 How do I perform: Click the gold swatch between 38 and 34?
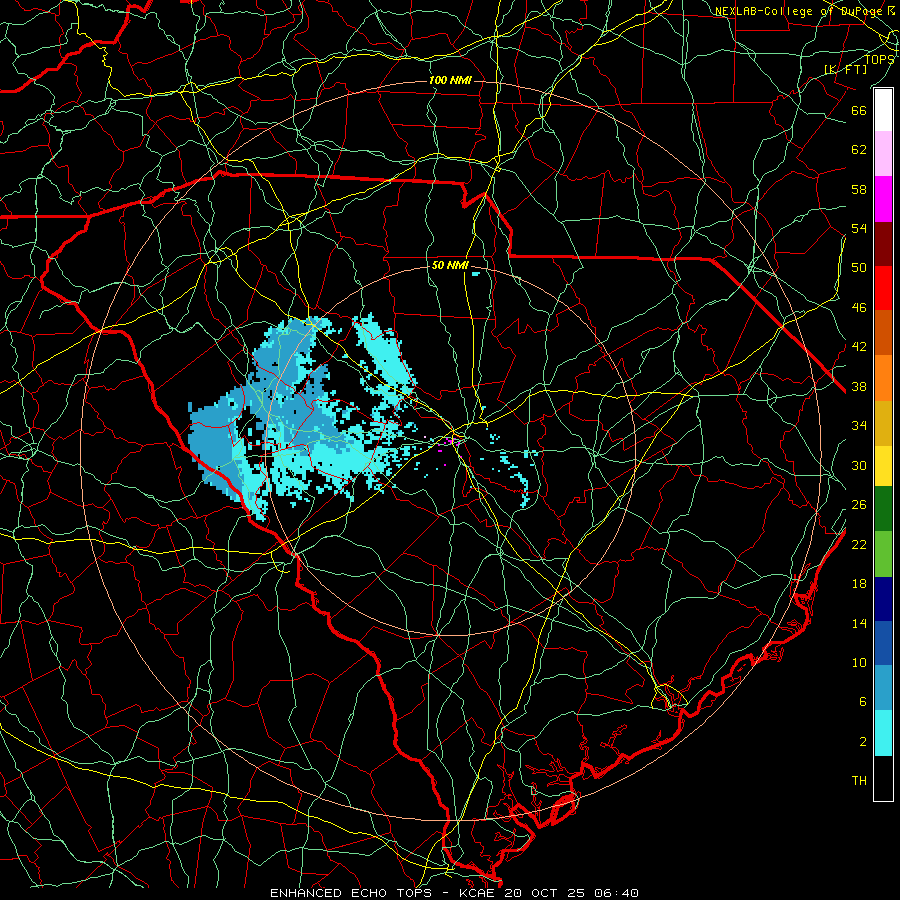883,423
